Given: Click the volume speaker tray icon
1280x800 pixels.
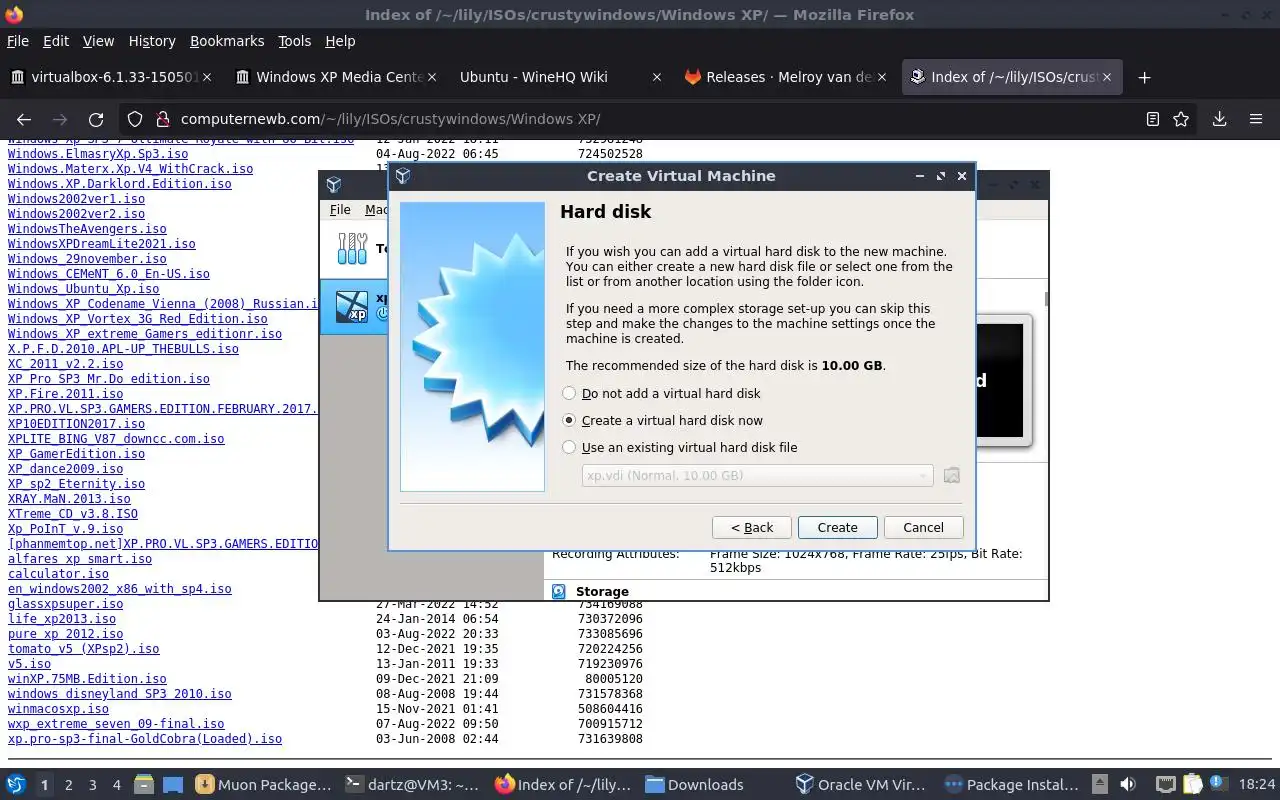Looking at the screenshot, I should pyautogui.click(x=1128, y=785).
